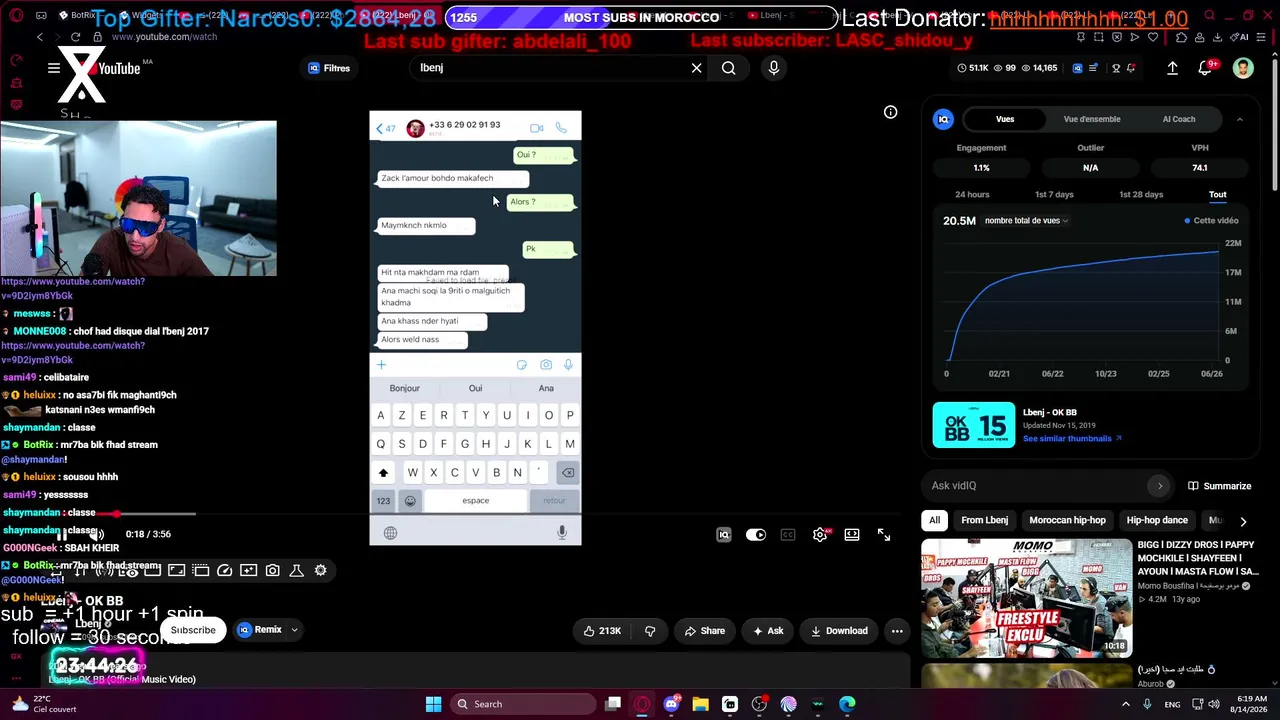Click the vidIQ Remix button
This screenshot has height=720, width=1280.
(x=260, y=630)
